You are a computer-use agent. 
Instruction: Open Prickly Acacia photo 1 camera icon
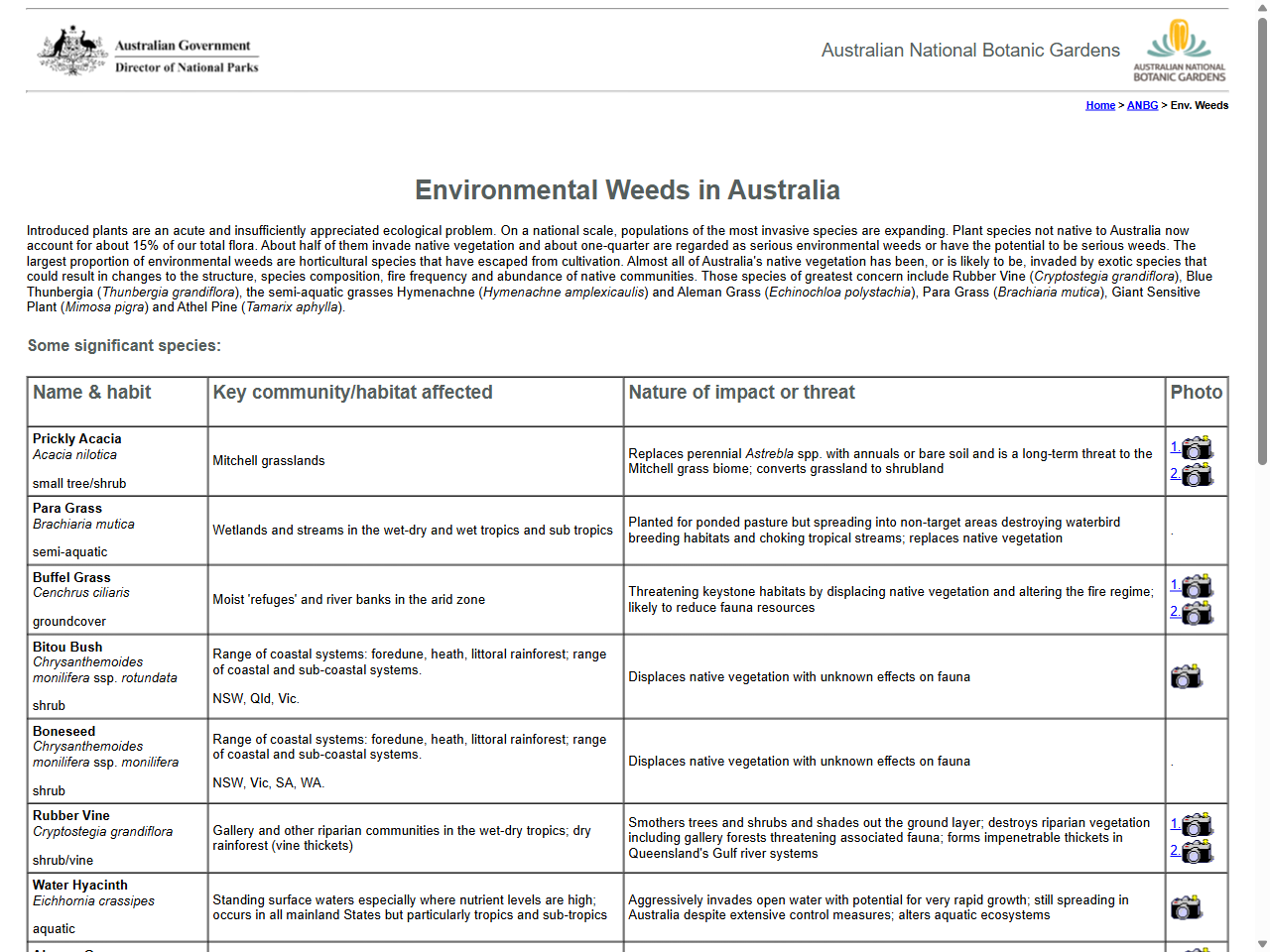(x=1199, y=447)
